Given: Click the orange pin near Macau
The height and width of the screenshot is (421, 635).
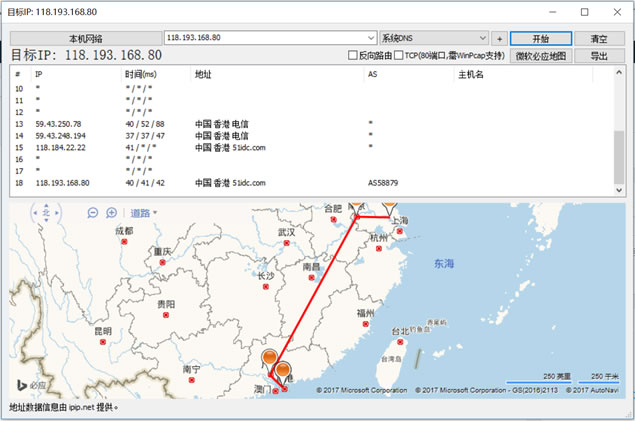Looking at the screenshot, I should click(269, 359).
